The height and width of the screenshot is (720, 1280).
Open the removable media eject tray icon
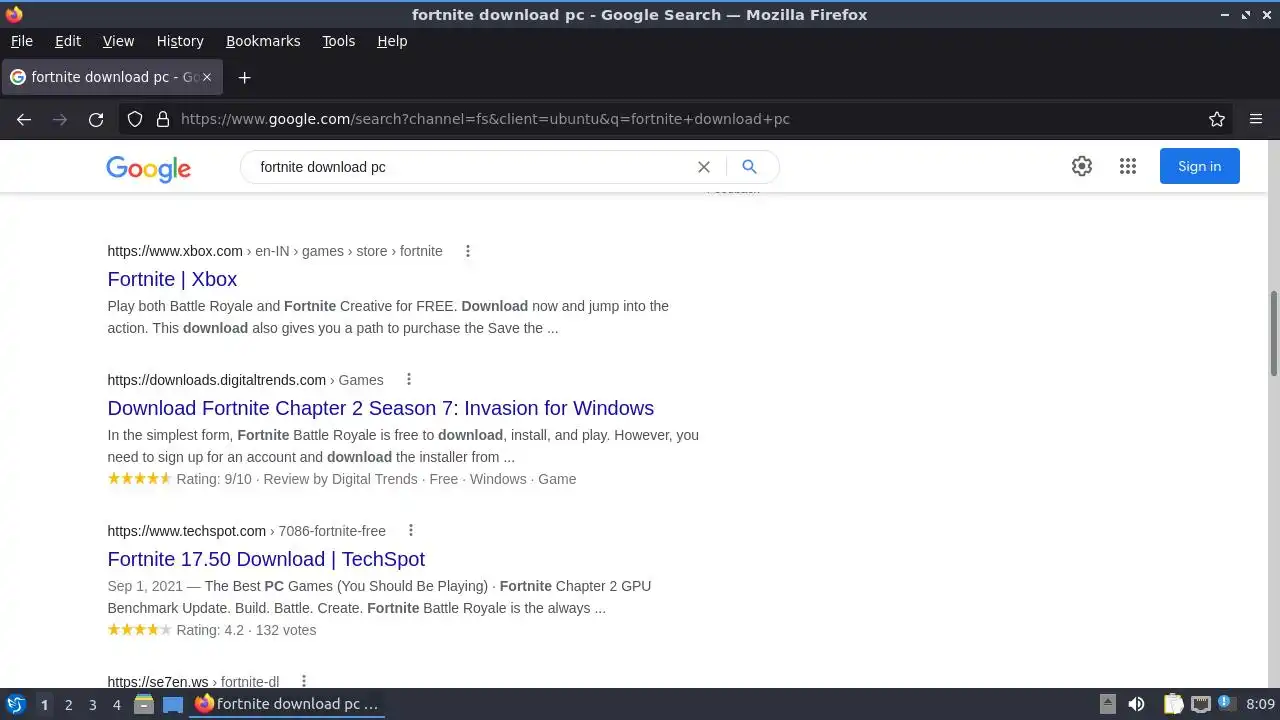(x=1107, y=704)
